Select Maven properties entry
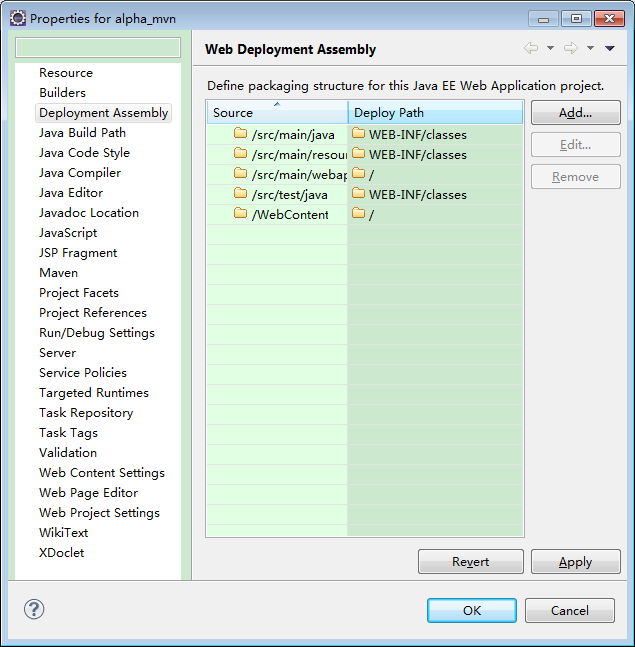The image size is (635, 647). point(58,273)
